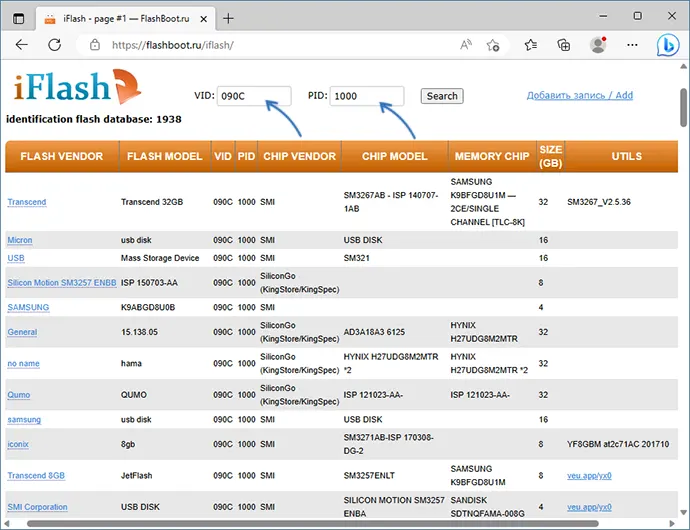Click the CHIP VENDOR column header
This screenshot has height=530, width=690.
click(x=299, y=156)
